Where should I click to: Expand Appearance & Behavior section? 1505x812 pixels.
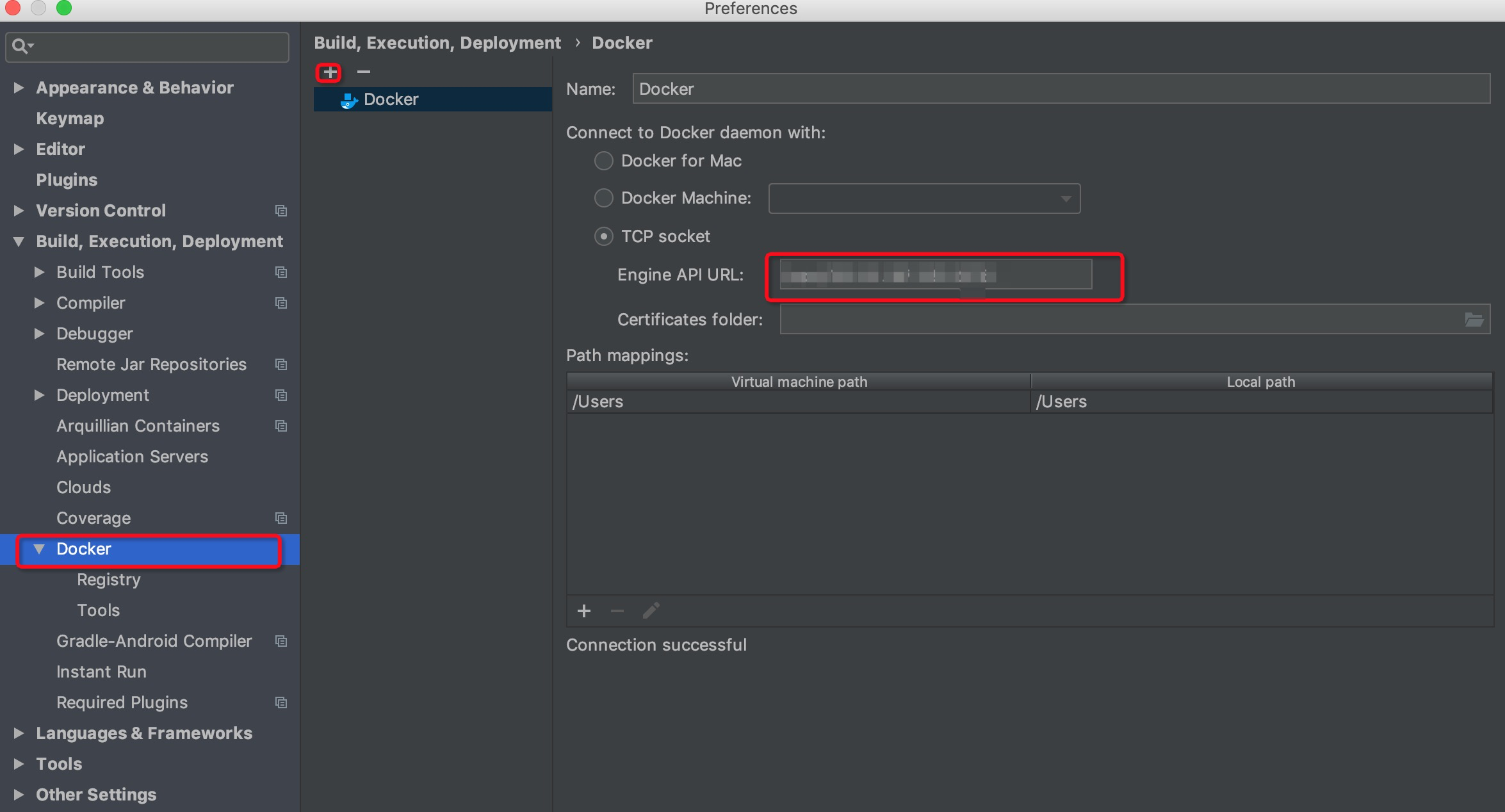19,88
